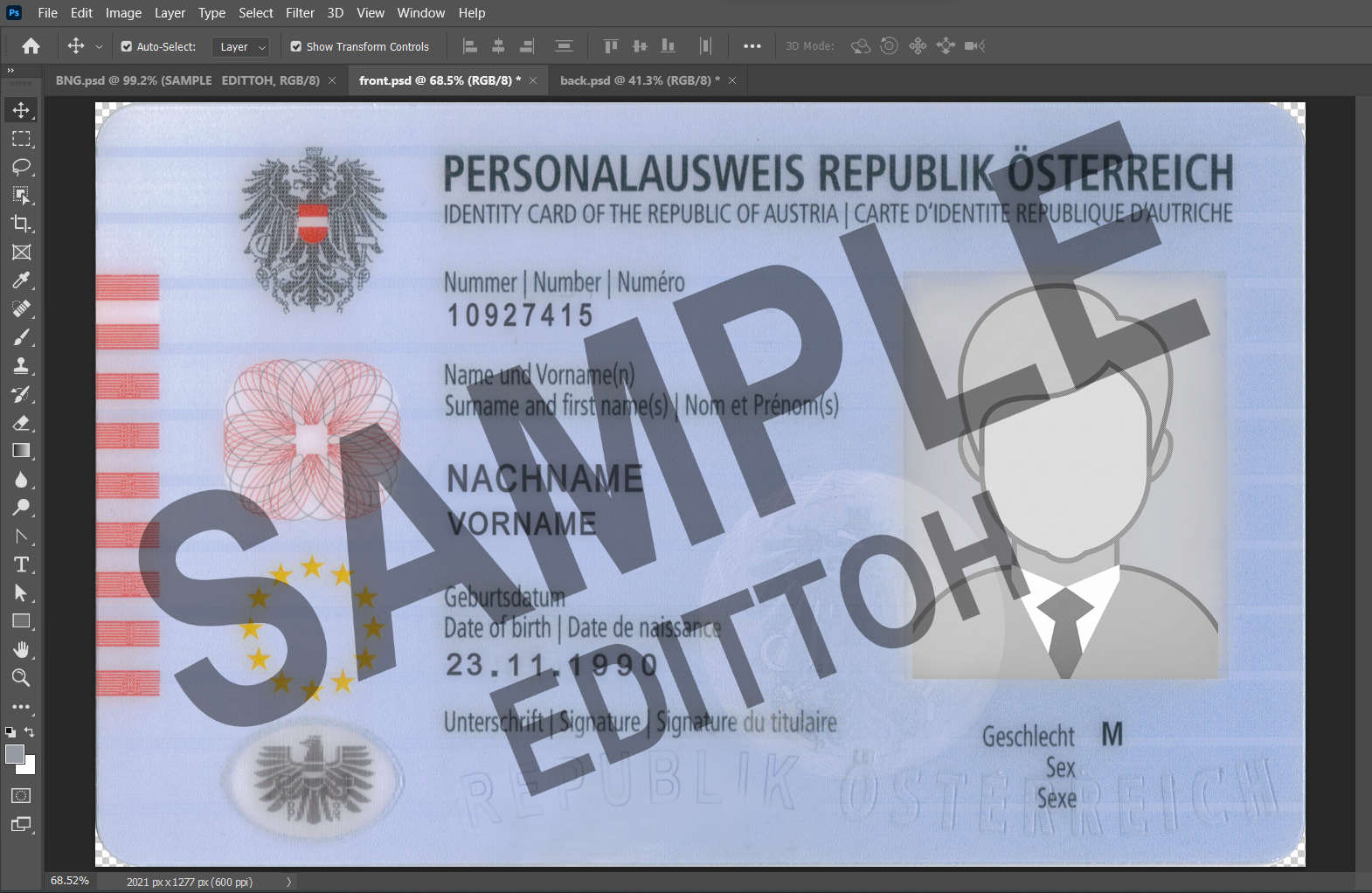Screen dimensions: 1372x893
Task: Select the Brush tool
Action: point(21,337)
